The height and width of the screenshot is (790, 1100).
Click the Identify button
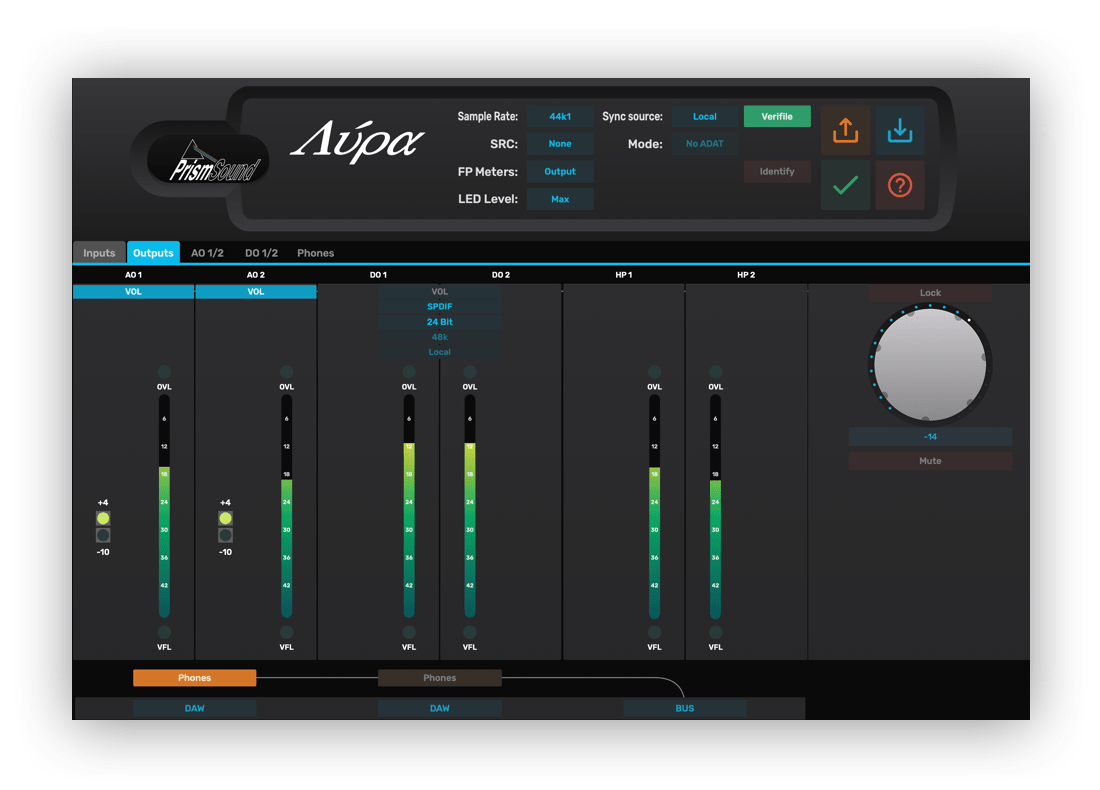(777, 171)
